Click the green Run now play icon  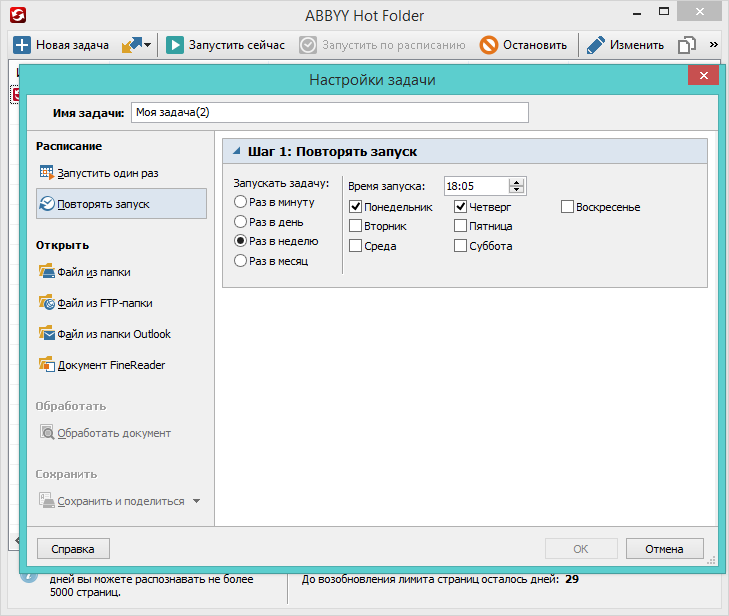(x=175, y=45)
